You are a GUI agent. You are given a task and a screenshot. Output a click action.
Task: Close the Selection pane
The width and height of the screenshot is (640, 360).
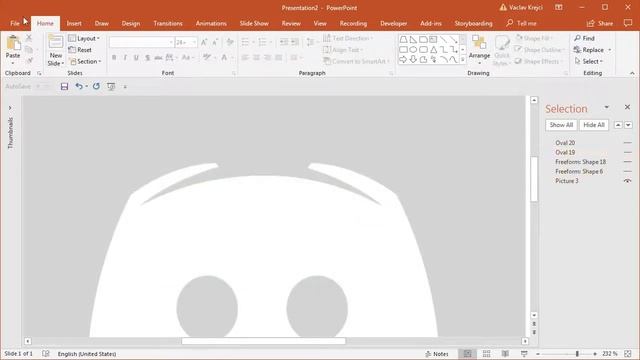tap(627, 107)
